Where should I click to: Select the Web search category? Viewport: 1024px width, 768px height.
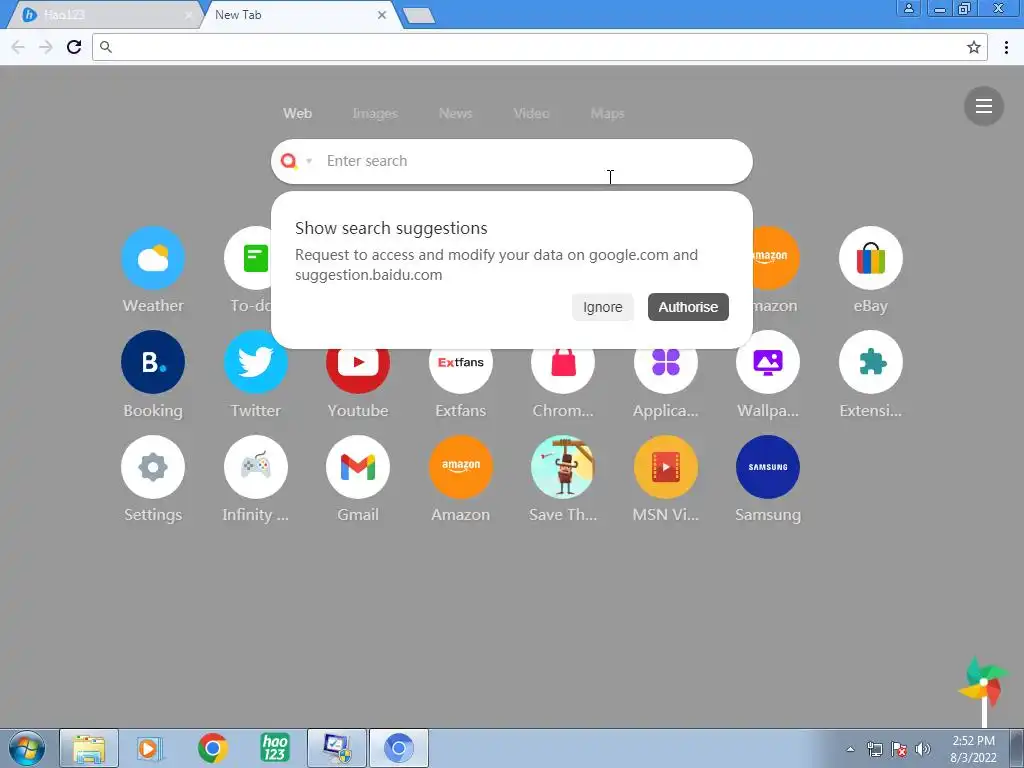point(297,113)
